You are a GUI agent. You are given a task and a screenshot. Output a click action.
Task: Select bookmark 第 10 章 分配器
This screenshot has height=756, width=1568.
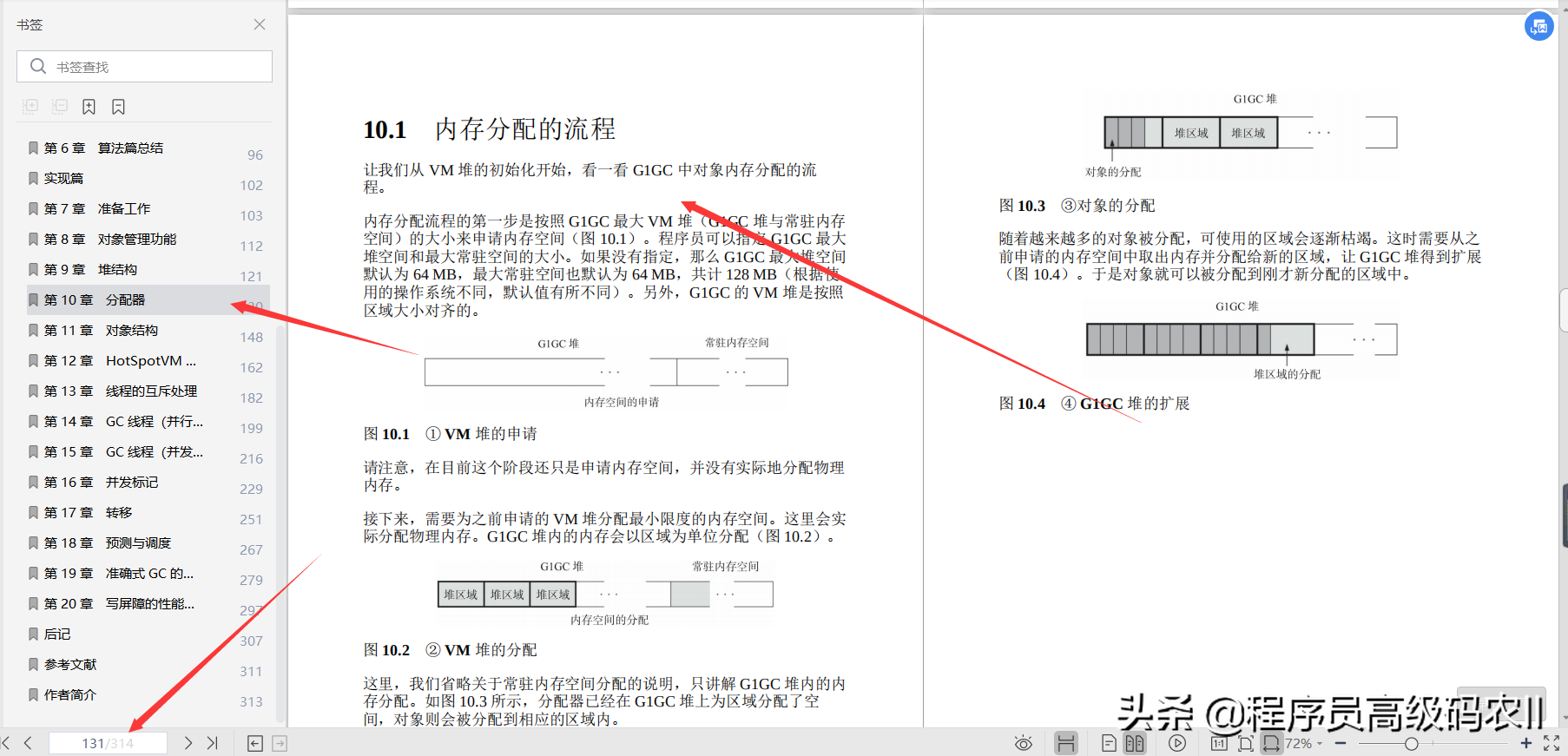click(148, 300)
